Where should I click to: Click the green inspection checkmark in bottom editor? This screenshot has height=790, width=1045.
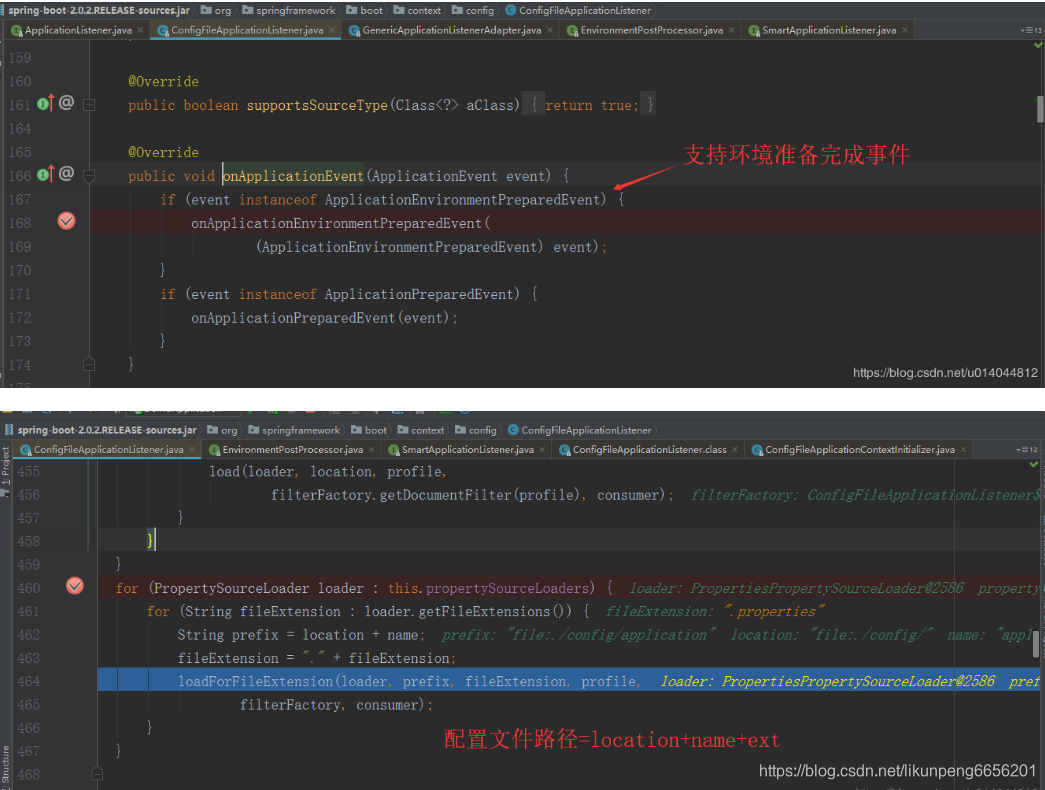coord(1034,464)
